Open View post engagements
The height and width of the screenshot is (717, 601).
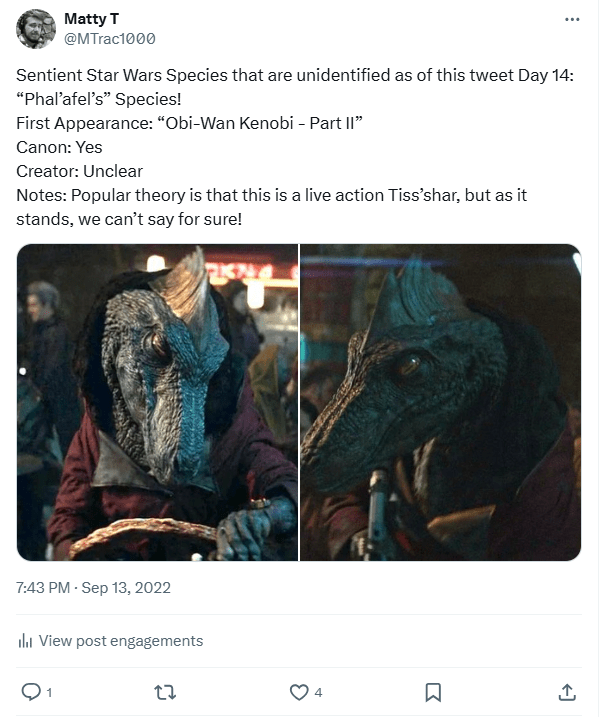(x=120, y=641)
